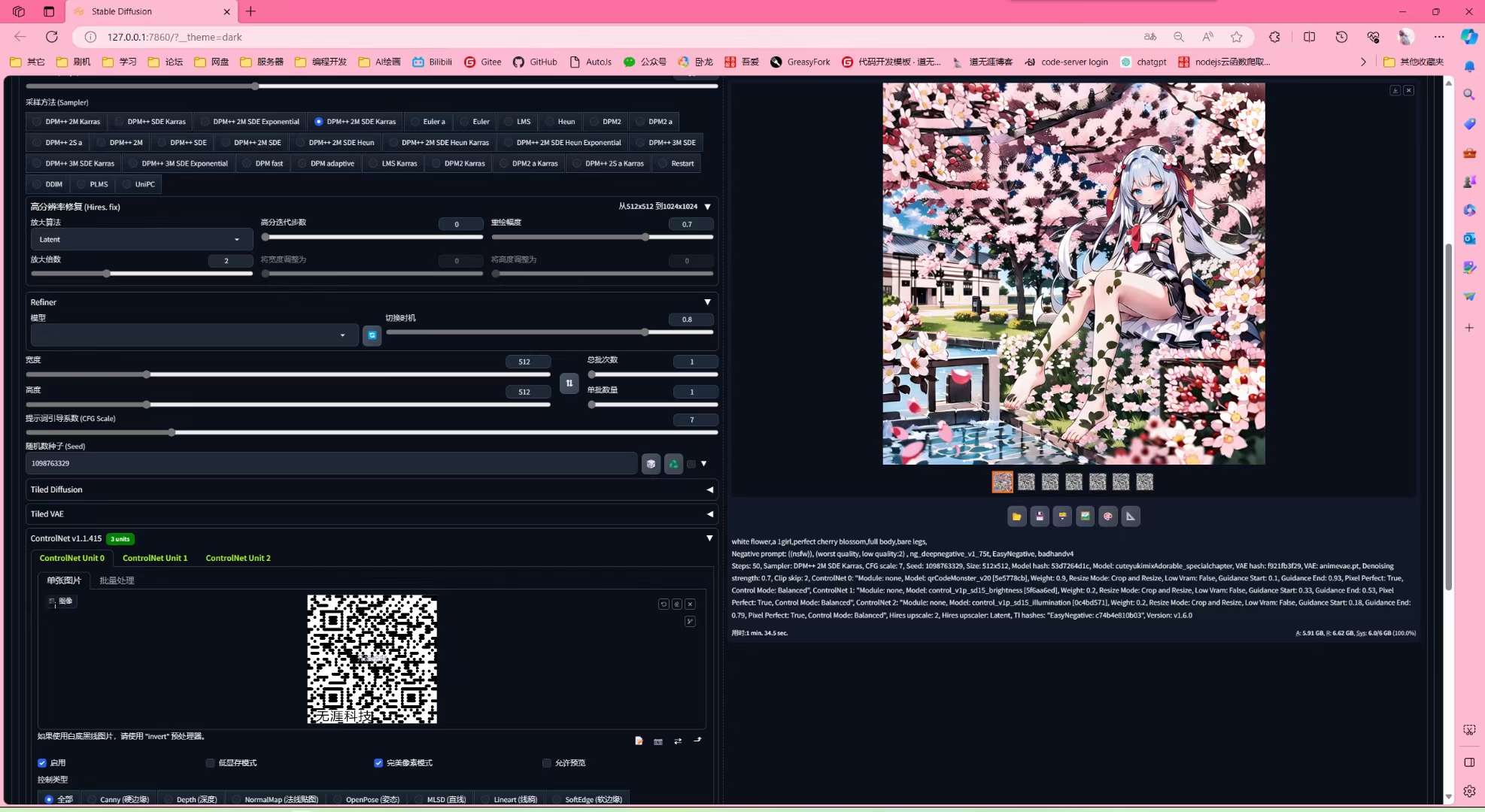Open the Latent upscaler dropdown
The image size is (1485, 812).
141,240
